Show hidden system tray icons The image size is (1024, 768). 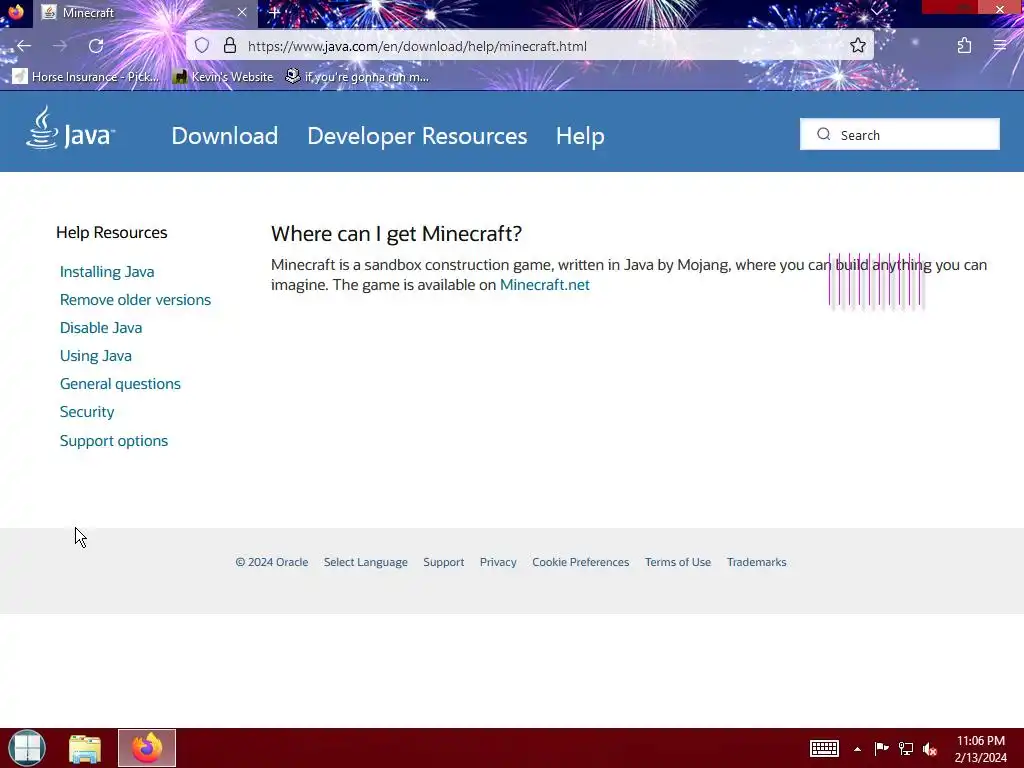[x=857, y=749]
